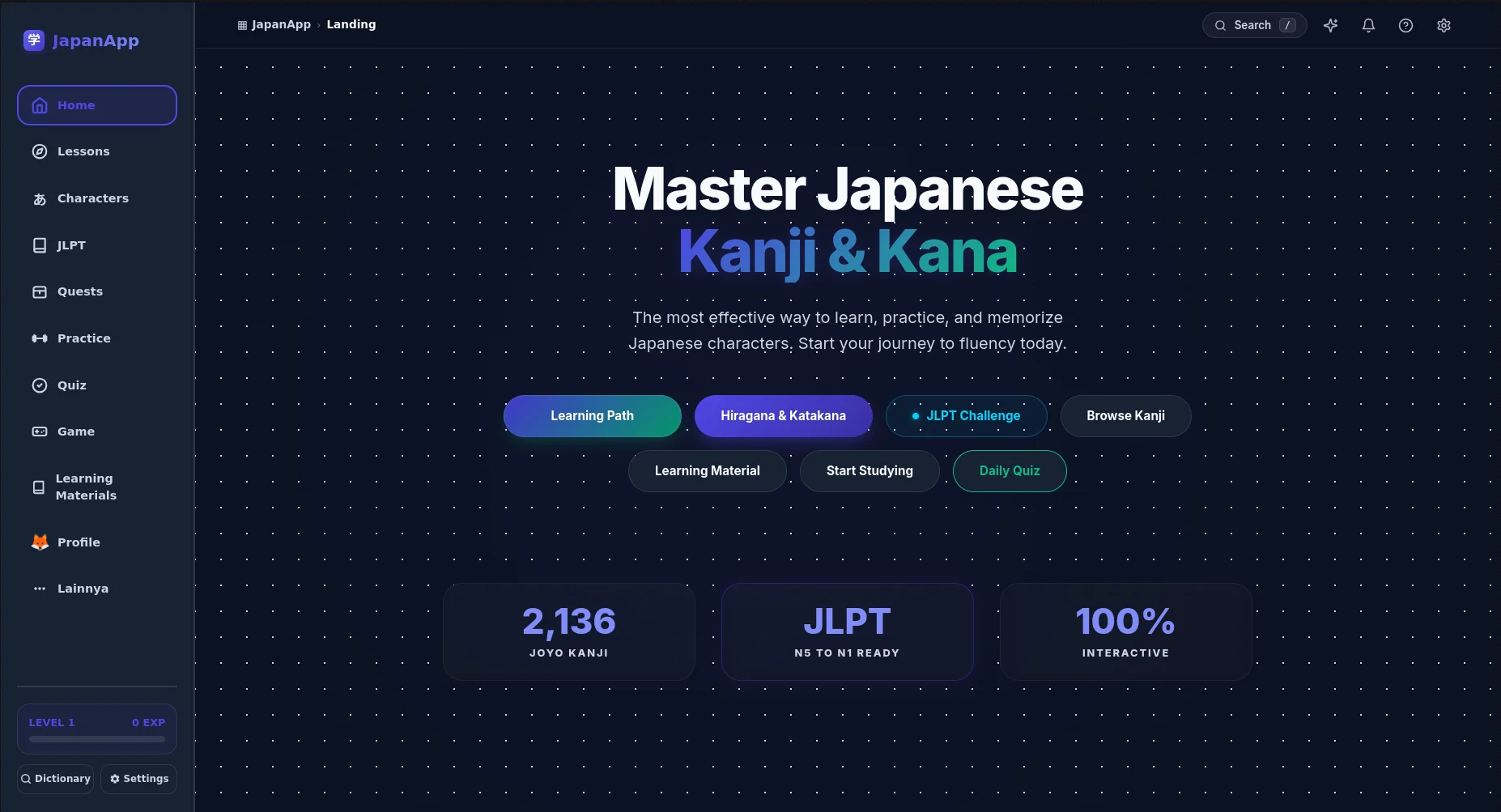1501x812 pixels.
Task: Click the 2,136 Joyo Kanji stat card
Action: (x=569, y=631)
